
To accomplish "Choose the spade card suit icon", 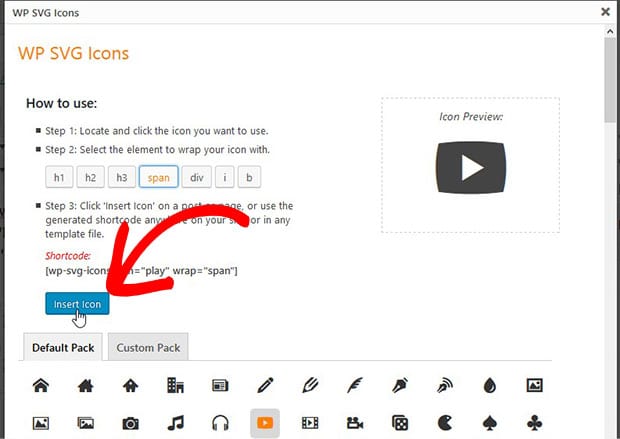I will (x=490, y=423).
